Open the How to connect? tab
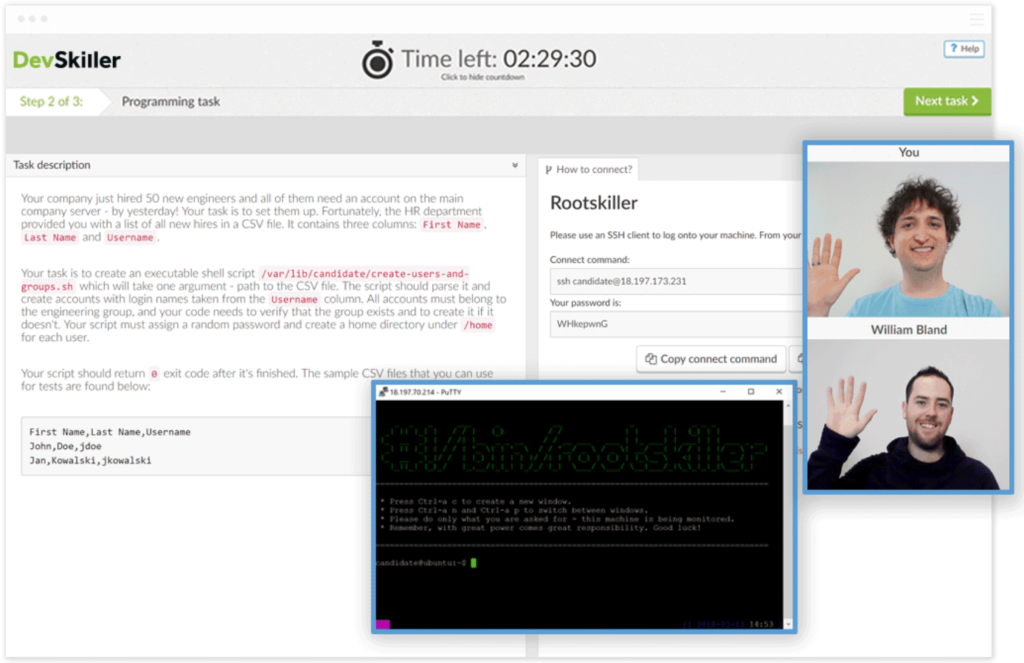The height and width of the screenshot is (663, 1024). click(x=589, y=170)
